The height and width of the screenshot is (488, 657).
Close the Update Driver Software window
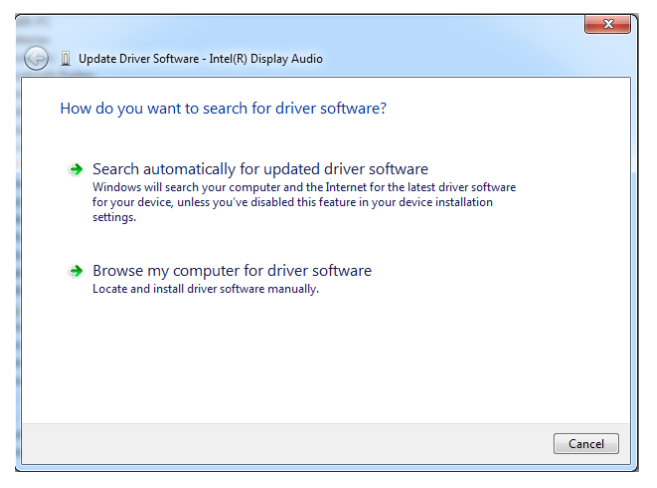point(608,24)
